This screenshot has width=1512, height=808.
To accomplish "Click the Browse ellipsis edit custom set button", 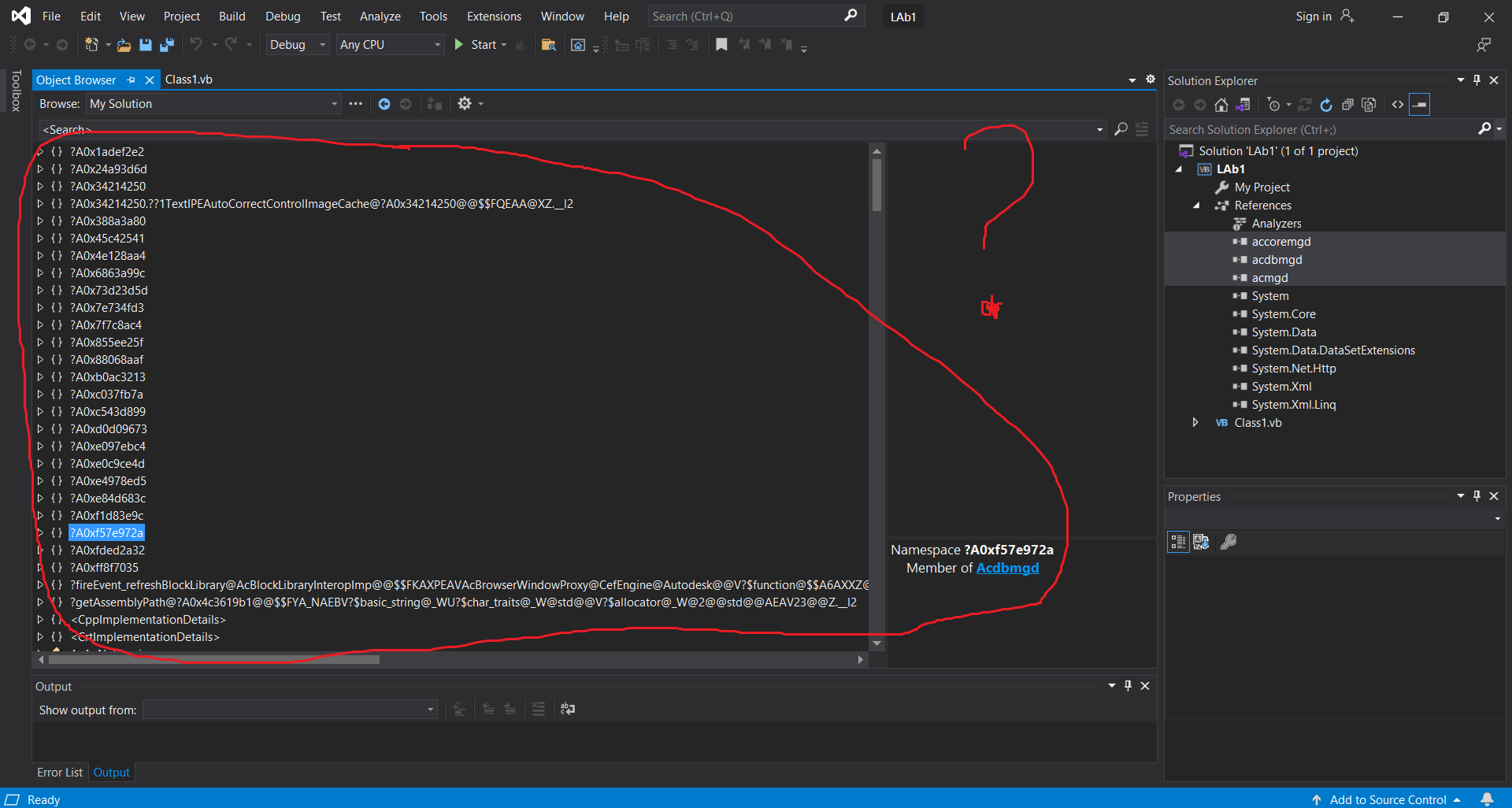I will pyautogui.click(x=356, y=104).
